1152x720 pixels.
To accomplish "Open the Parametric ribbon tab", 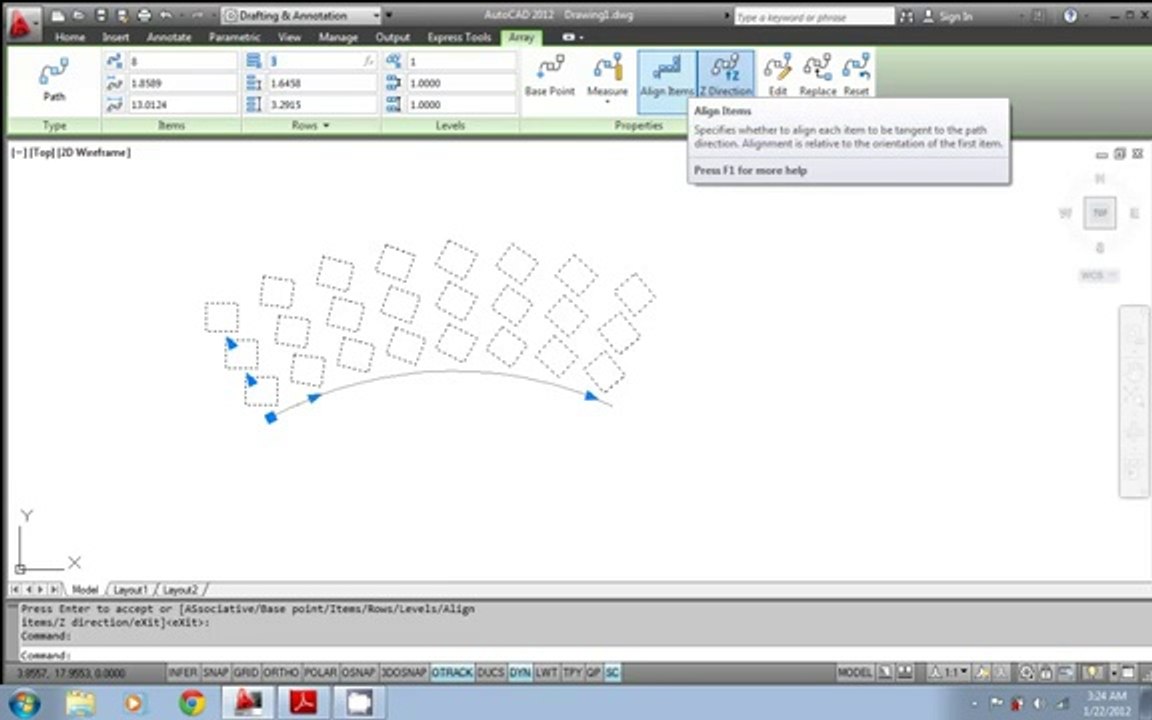I will click(x=234, y=37).
